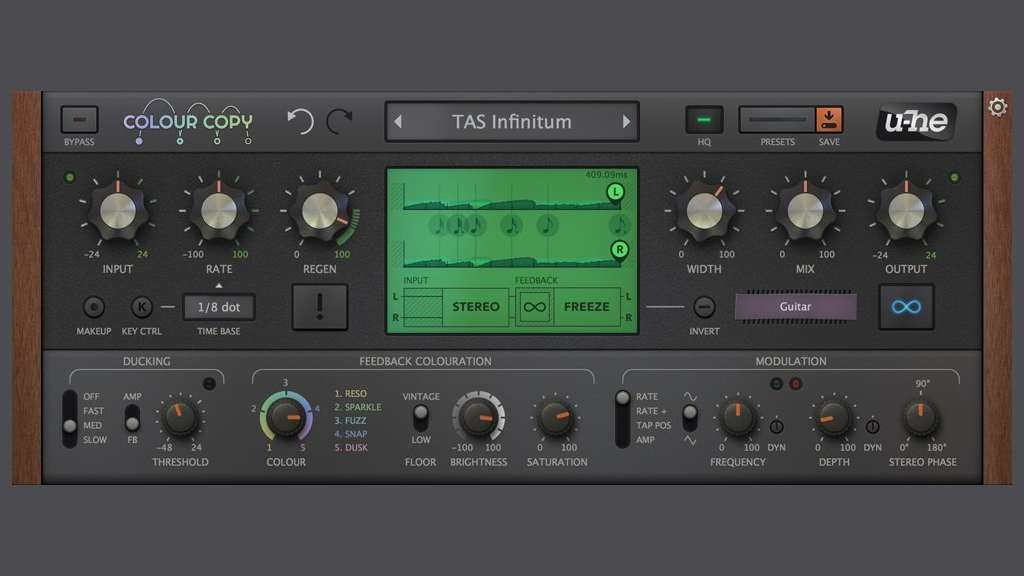
Task: Open the Guitar selector dropdown
Action: pos(795,307)
